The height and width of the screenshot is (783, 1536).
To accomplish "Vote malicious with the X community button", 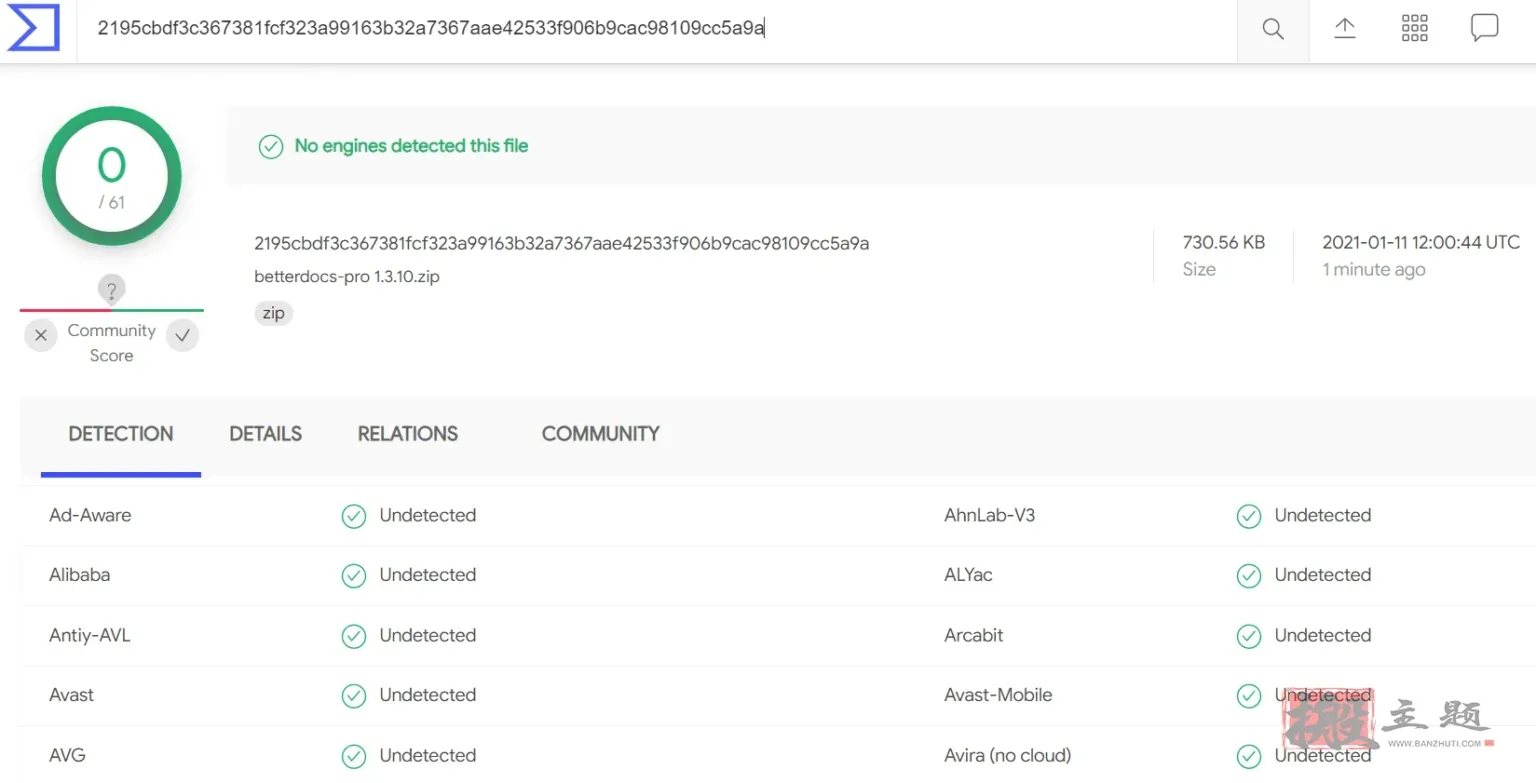I will coord(41,336).
